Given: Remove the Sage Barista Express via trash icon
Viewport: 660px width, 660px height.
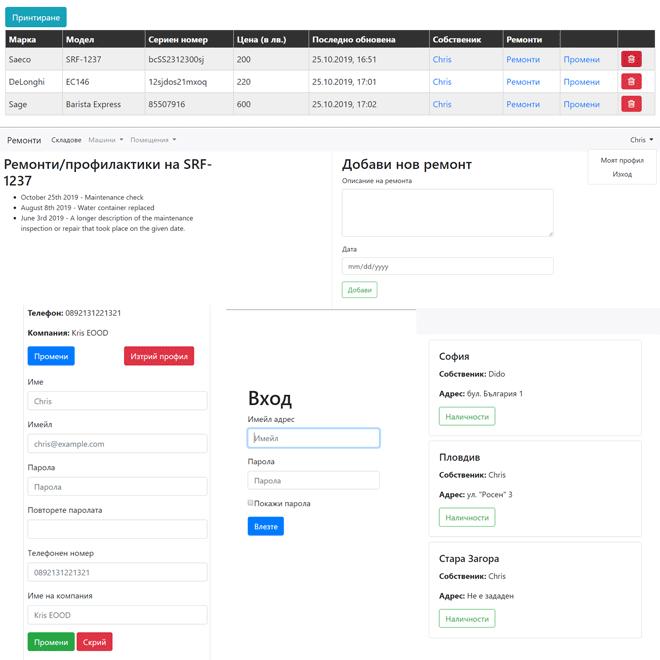Looking at the screenshot, I should tap(631, 104).
